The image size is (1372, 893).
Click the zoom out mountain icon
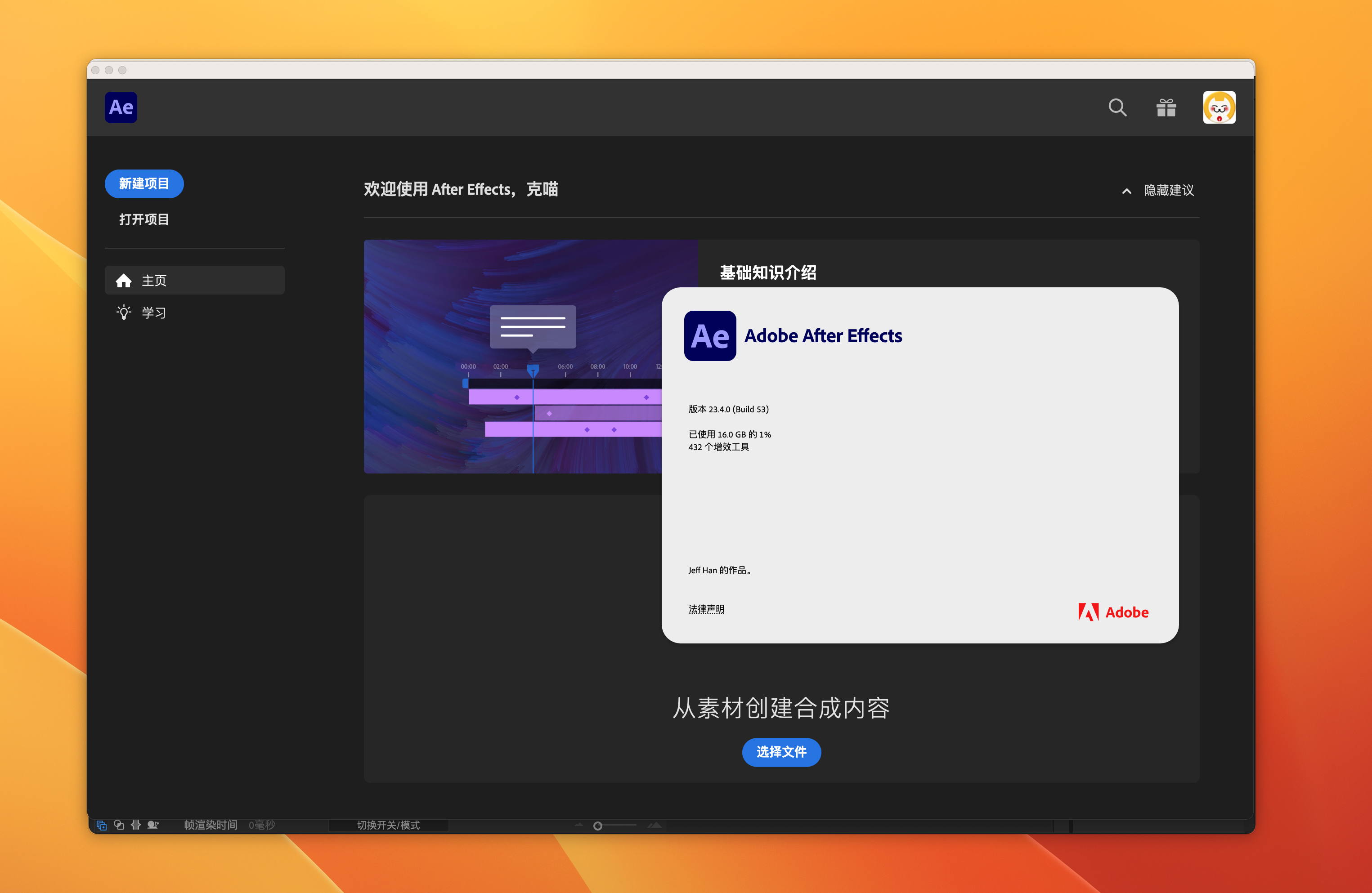point(579,825)
